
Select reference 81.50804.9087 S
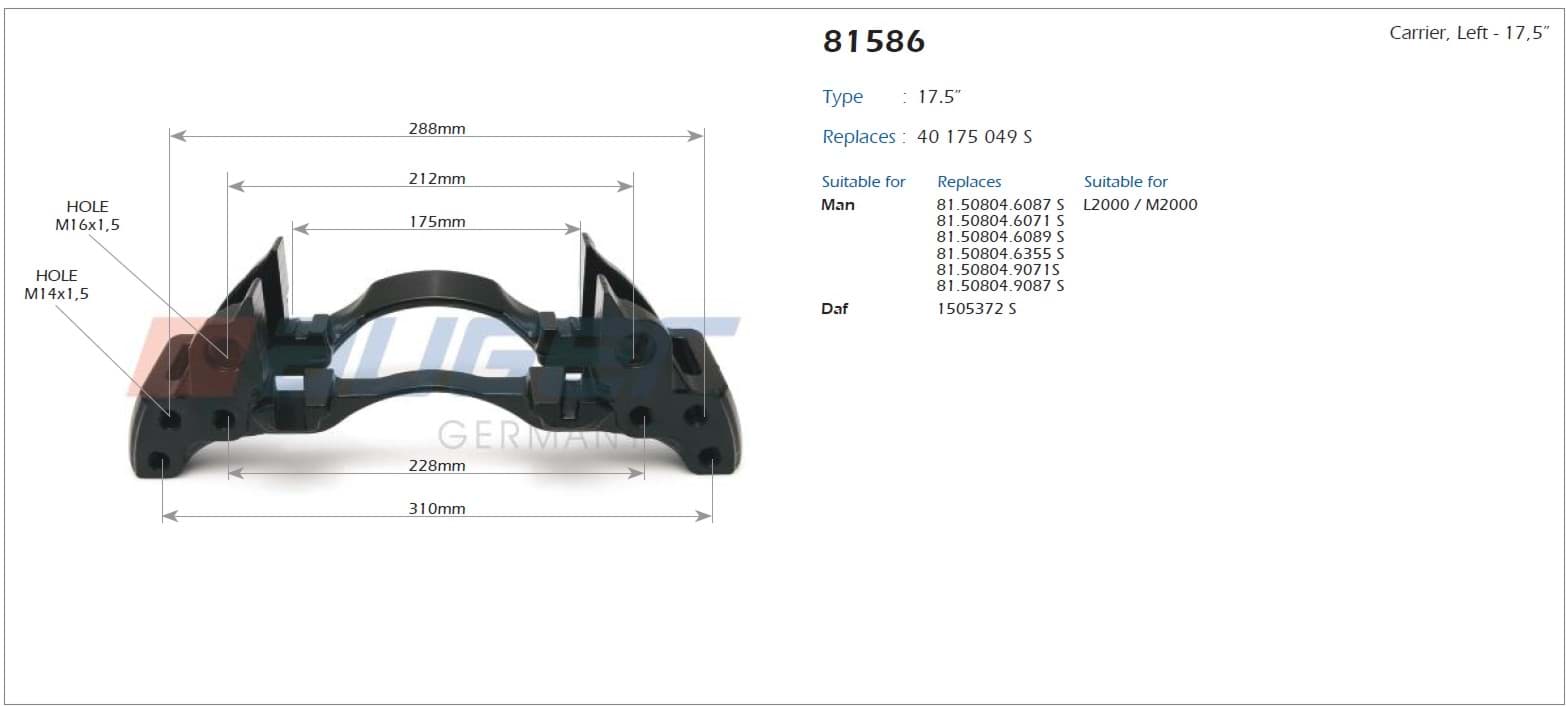(x=1000, y=286)
